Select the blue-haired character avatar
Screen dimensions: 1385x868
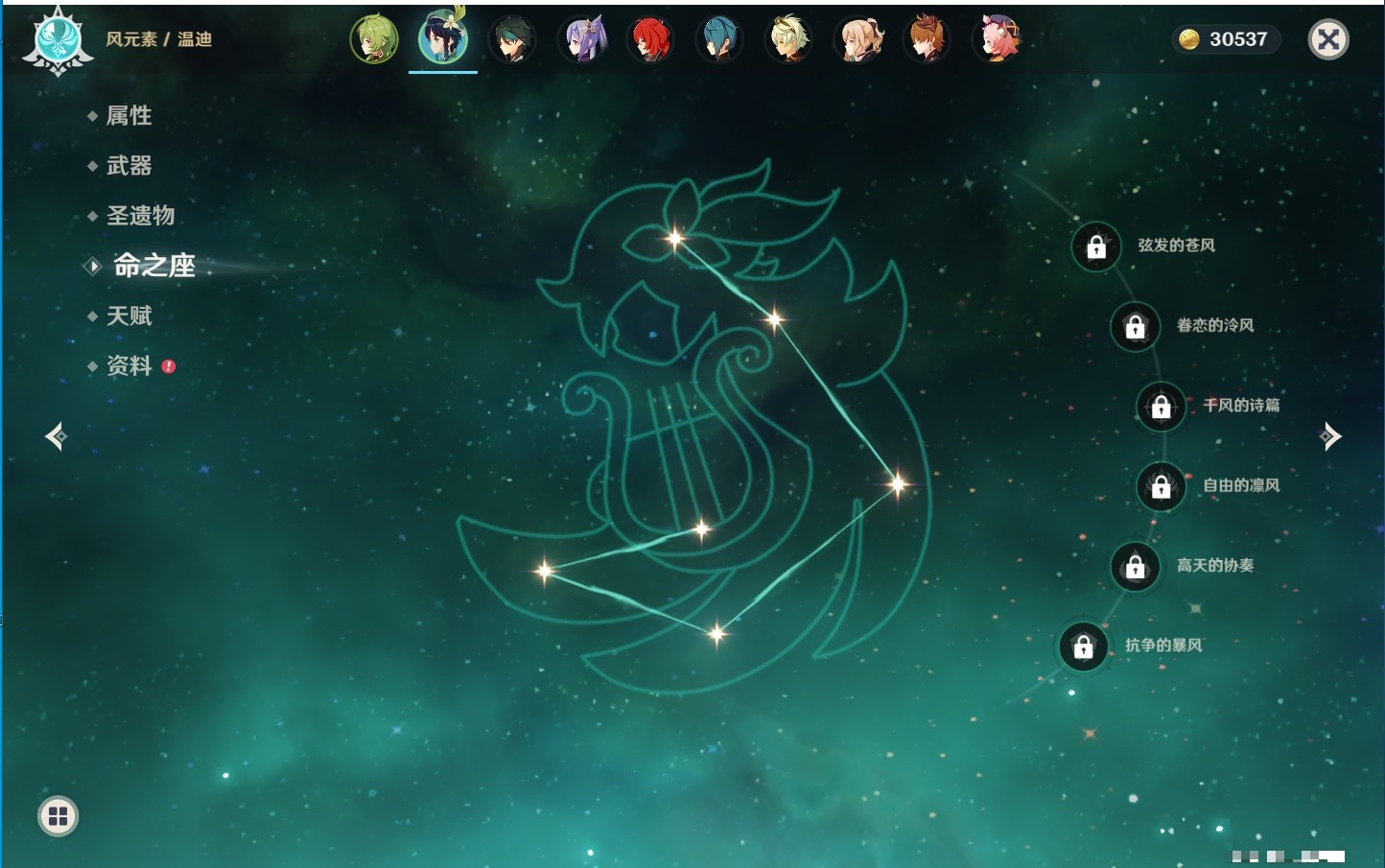[719, 39]
